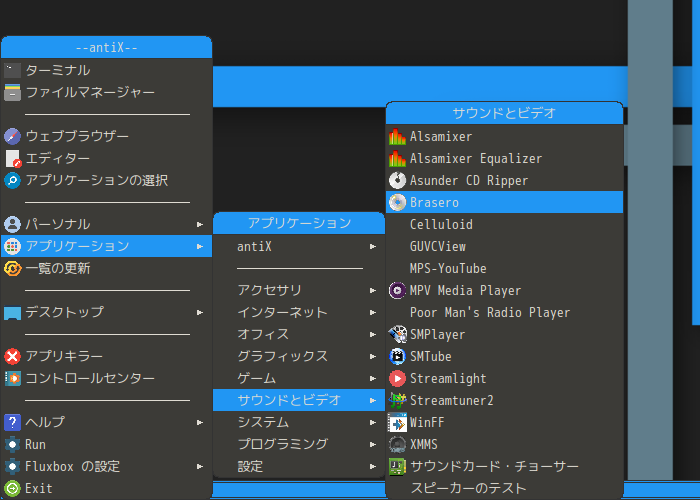Expand the ヘルプ submenu arrow
The width and height of the screenshot is (700, 500).
[200, 422]
